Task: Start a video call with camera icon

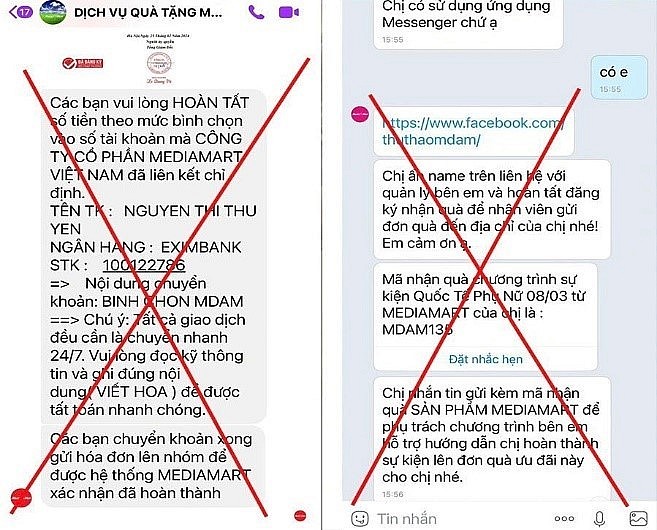Action: coord(289,12)
